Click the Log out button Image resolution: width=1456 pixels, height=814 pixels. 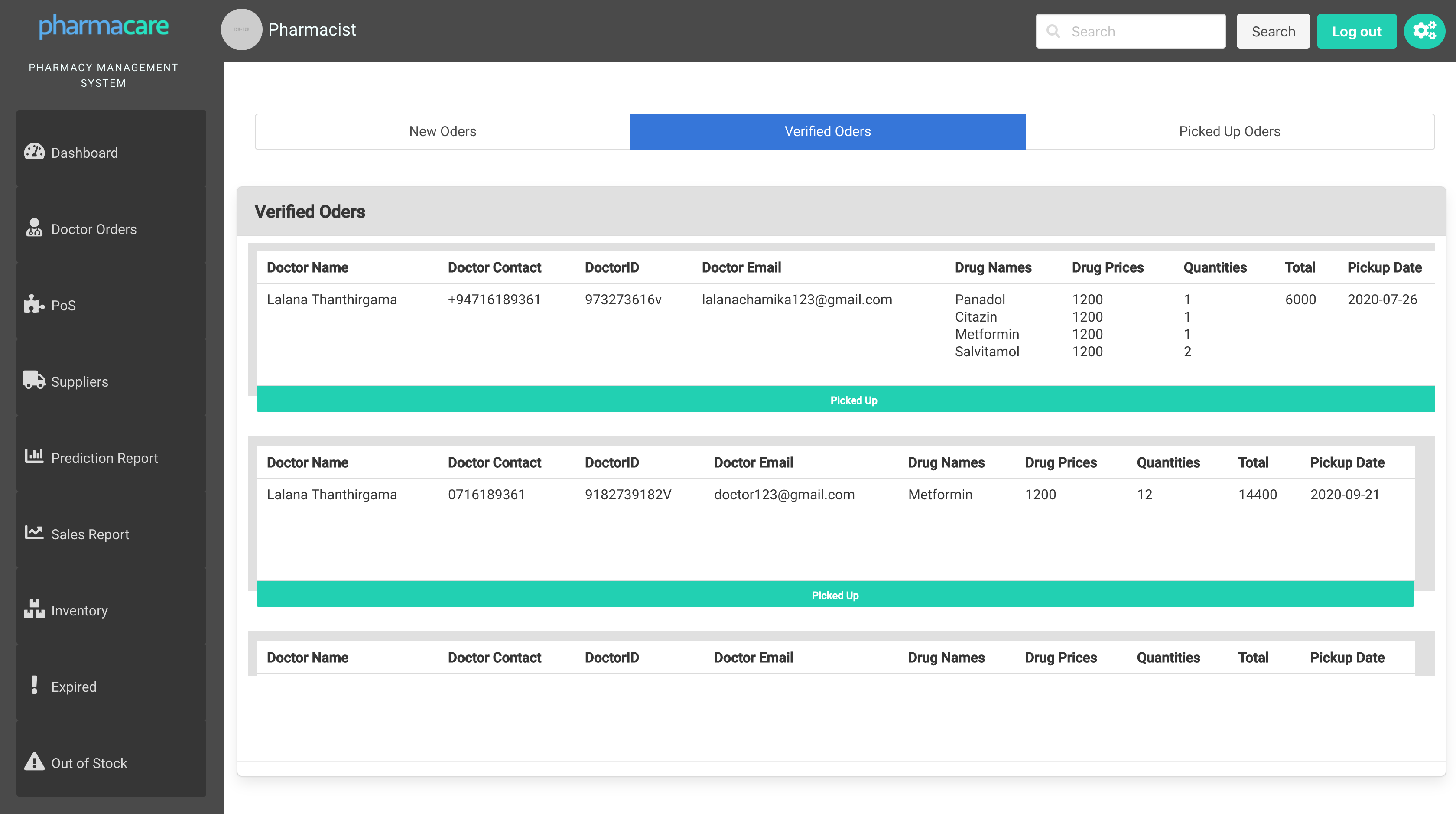(x=1356, y=31)
